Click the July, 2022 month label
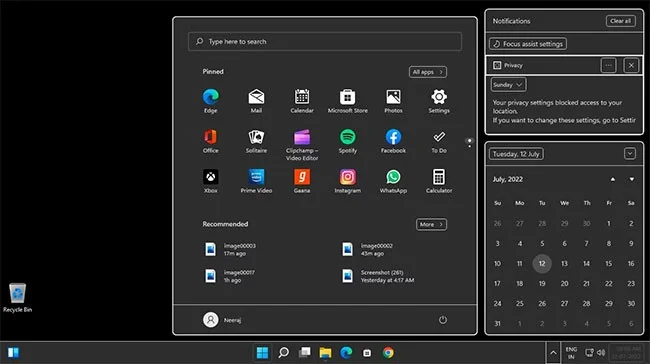The width and height of the screenshot is (650, 364). pyautogui.click(x=507, y=179)
